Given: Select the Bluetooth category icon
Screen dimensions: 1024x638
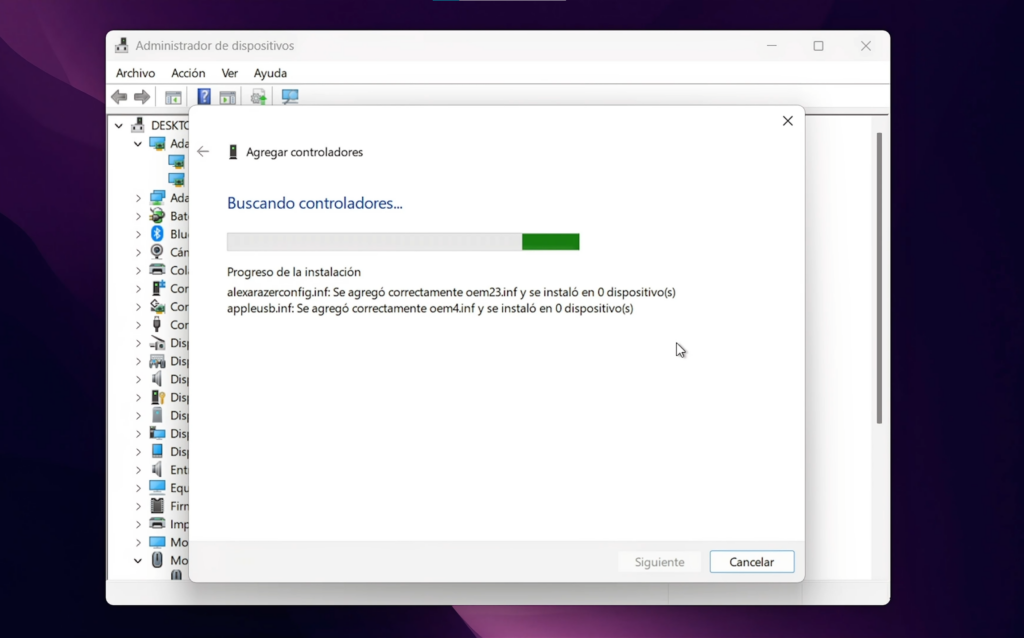Looking at the screenshot, I should point(157,234).
